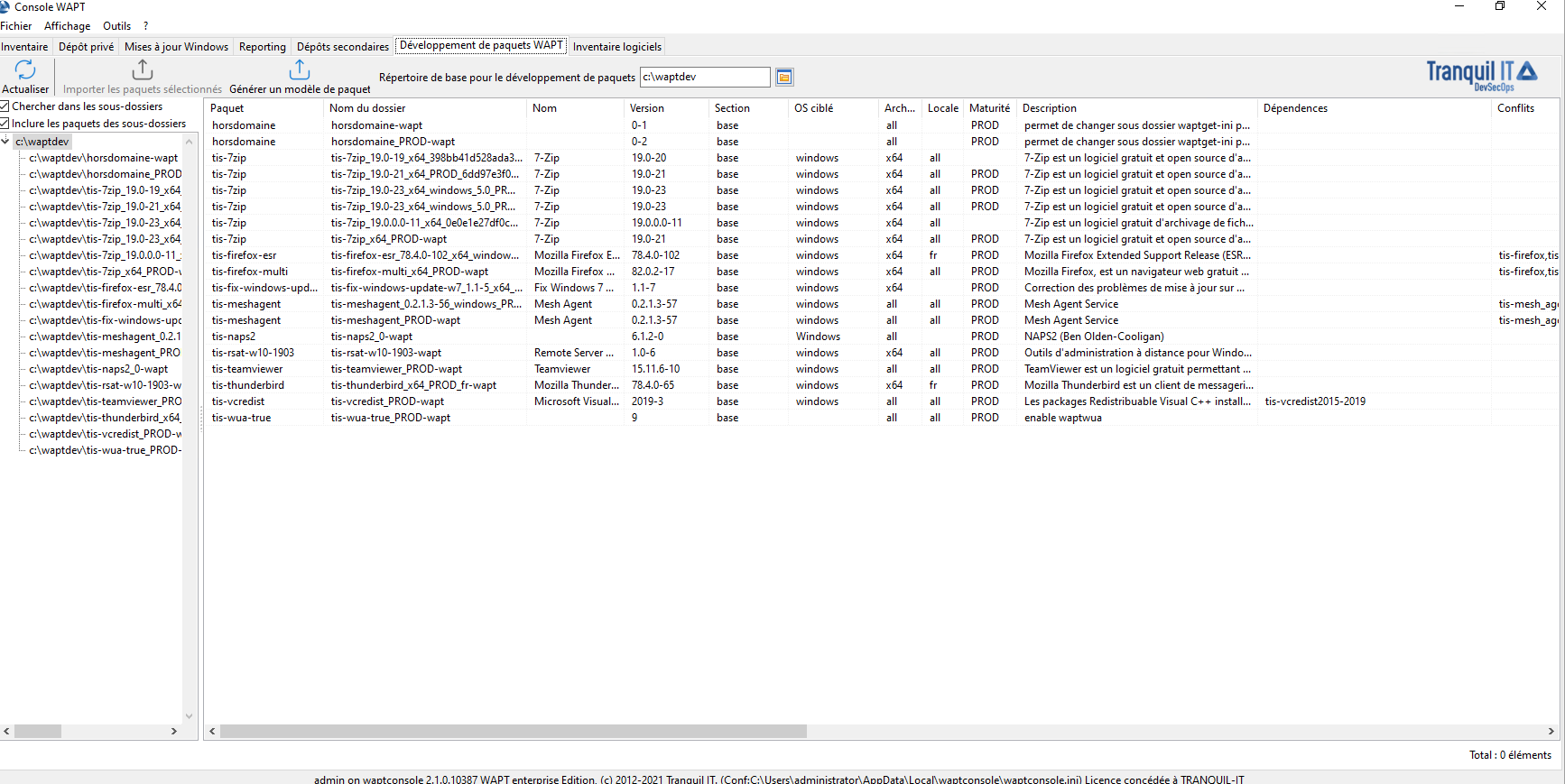
Task: Sort by the Nom du dossier column header
Action: [x=424, y=108]
